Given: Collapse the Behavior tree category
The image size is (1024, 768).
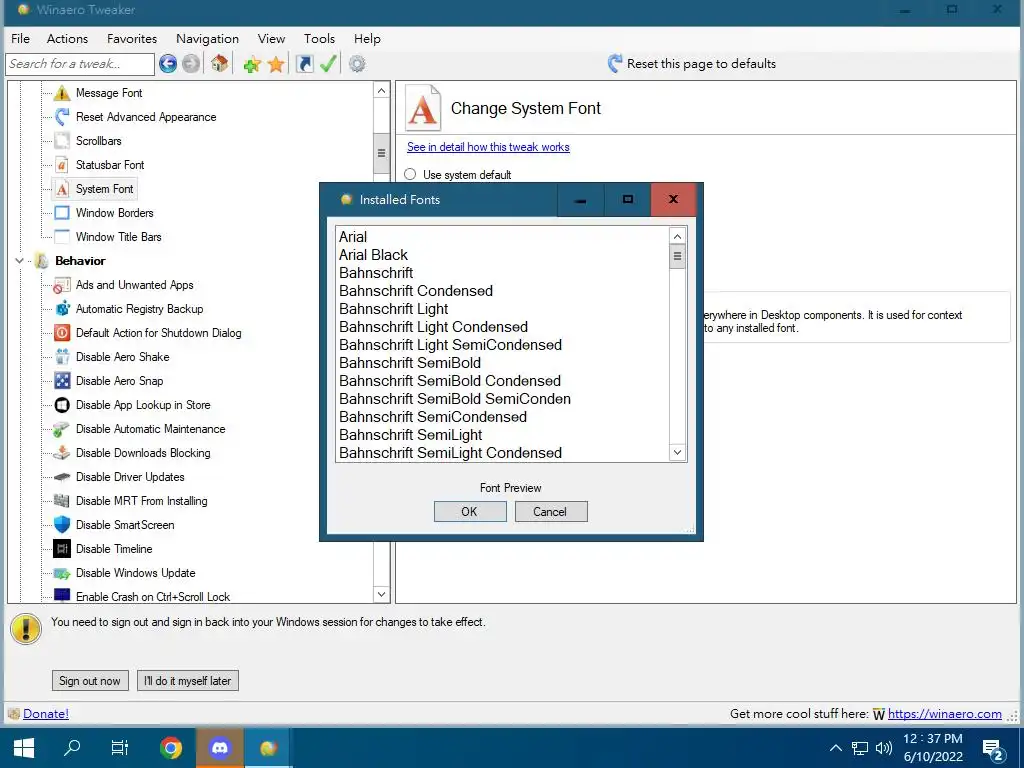Looking at the screenshot, I should tap(20, 261).
